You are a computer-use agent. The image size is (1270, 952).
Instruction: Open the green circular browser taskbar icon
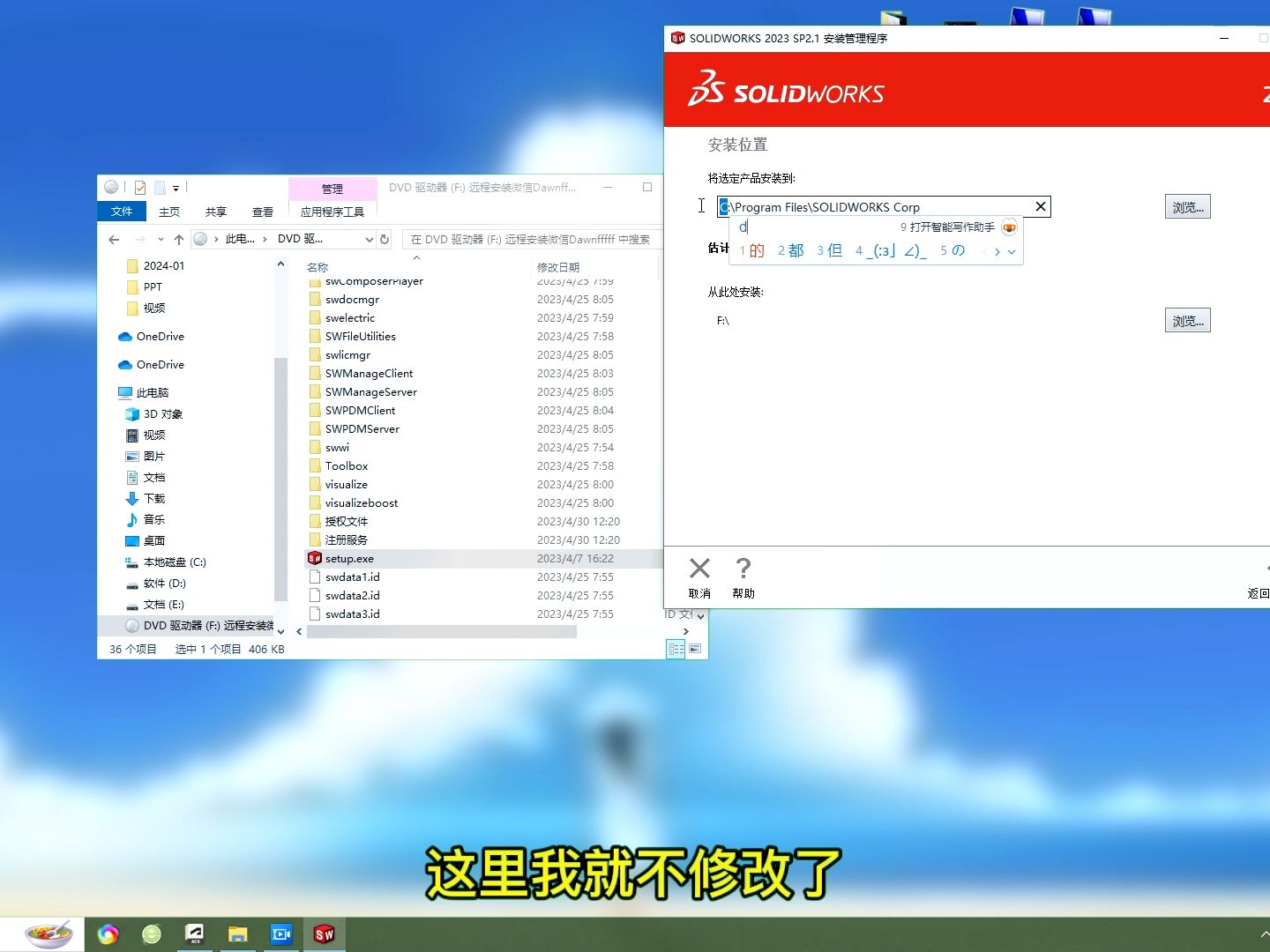(152, 933)
